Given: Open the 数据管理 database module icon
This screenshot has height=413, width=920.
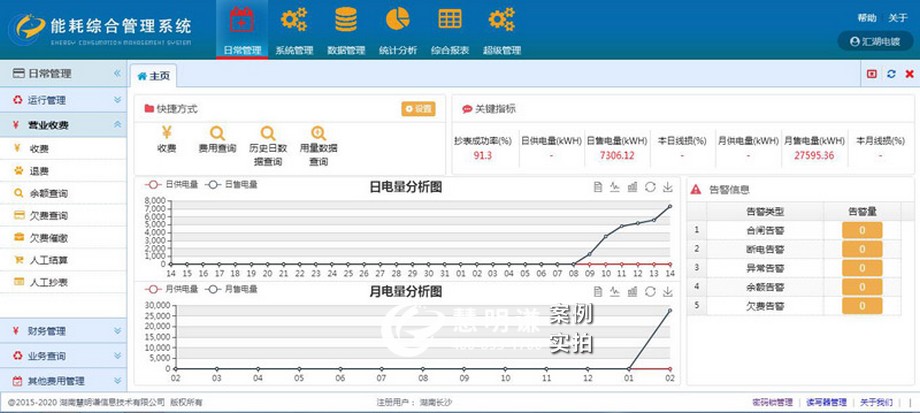Looking at the screenshot, I should 346,20.
